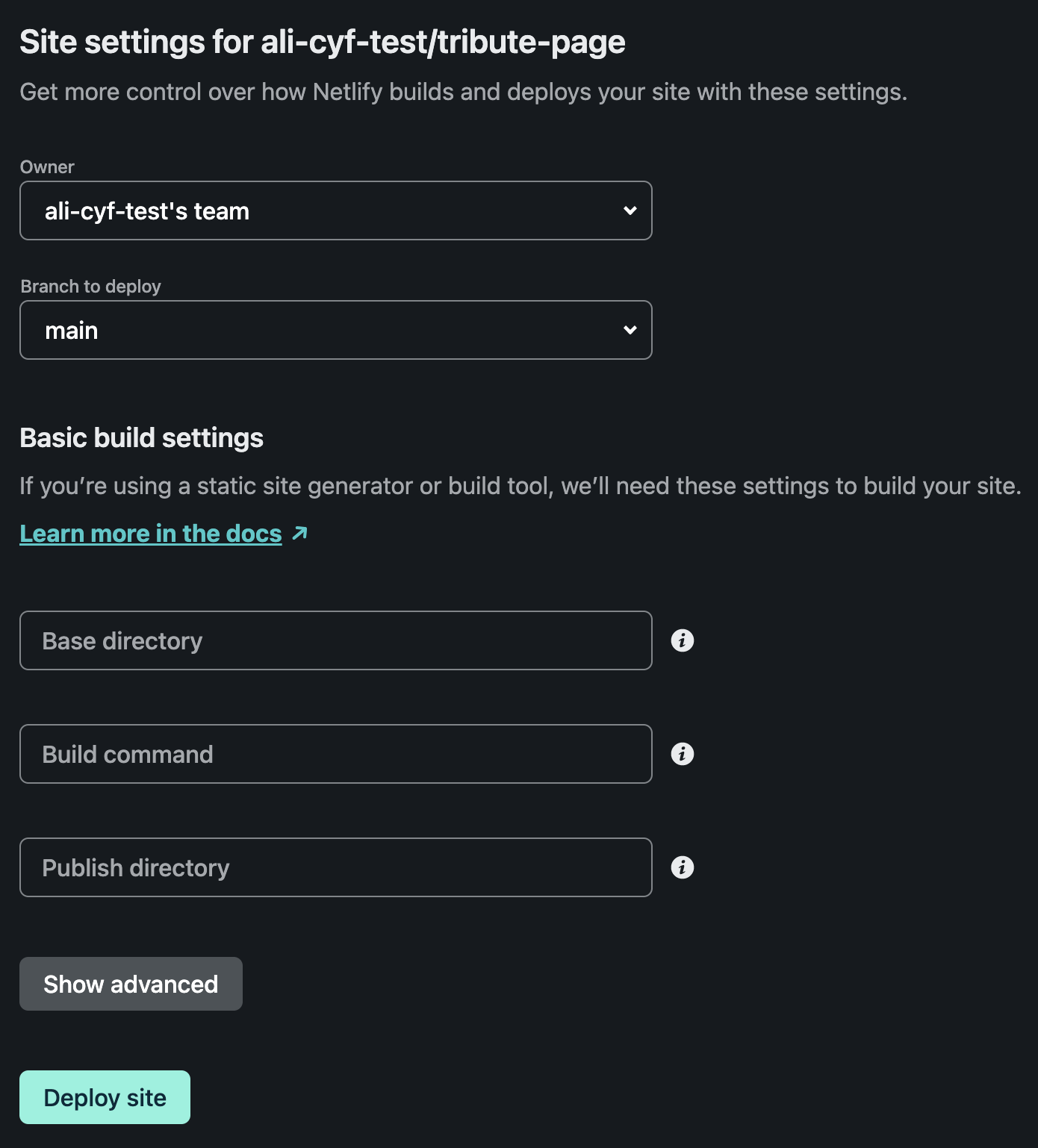1038x1148 pixels.
Task: Open the "Learn more in the docs" link
Action: 150,533
